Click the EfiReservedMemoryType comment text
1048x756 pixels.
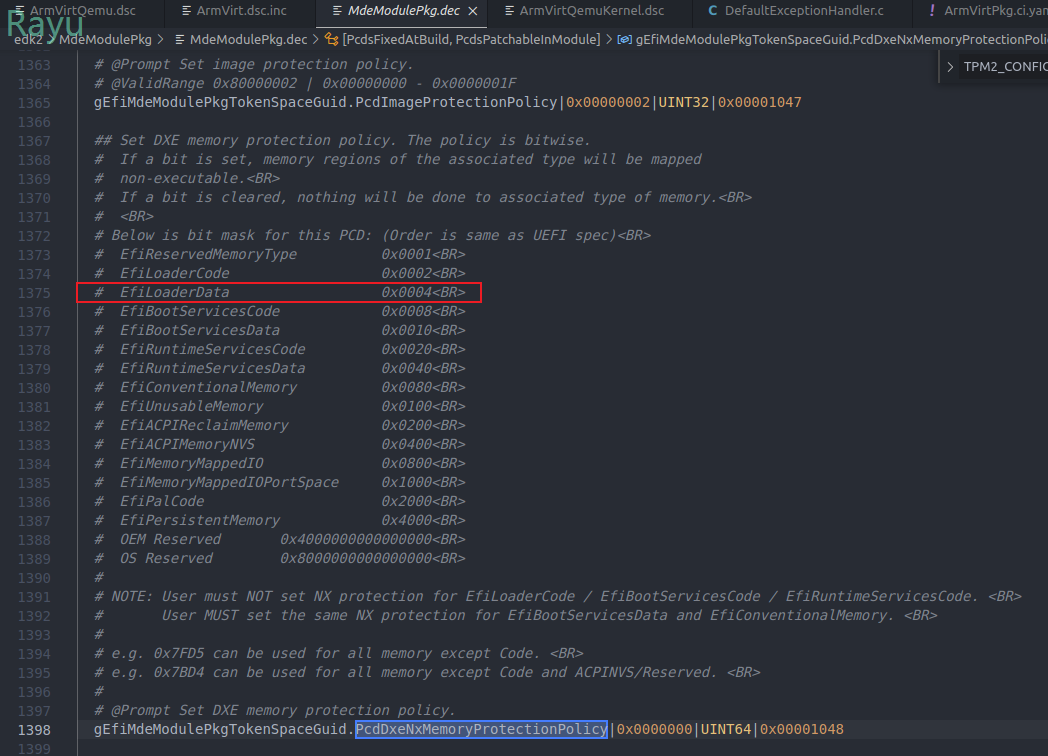point(209,254)
